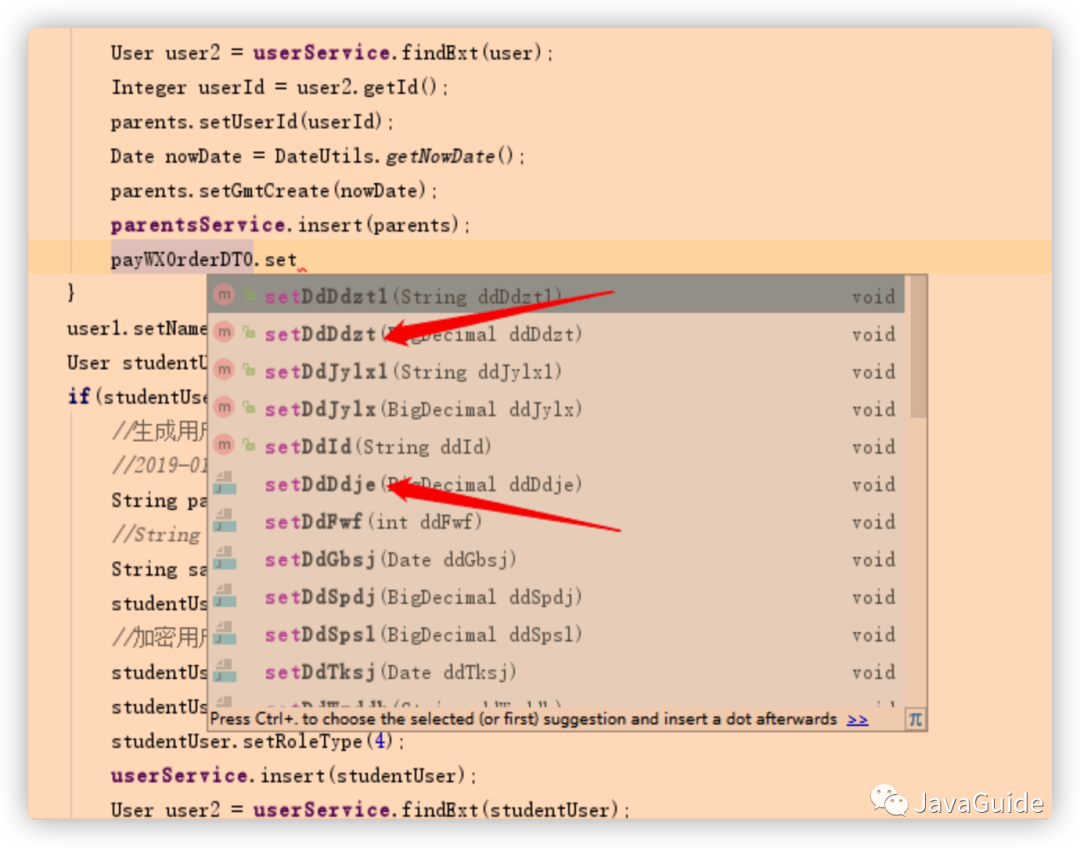This screenshot has height=848, width=1080.
Task: Click Integer userId declaration line
Action: coord(280,87)
